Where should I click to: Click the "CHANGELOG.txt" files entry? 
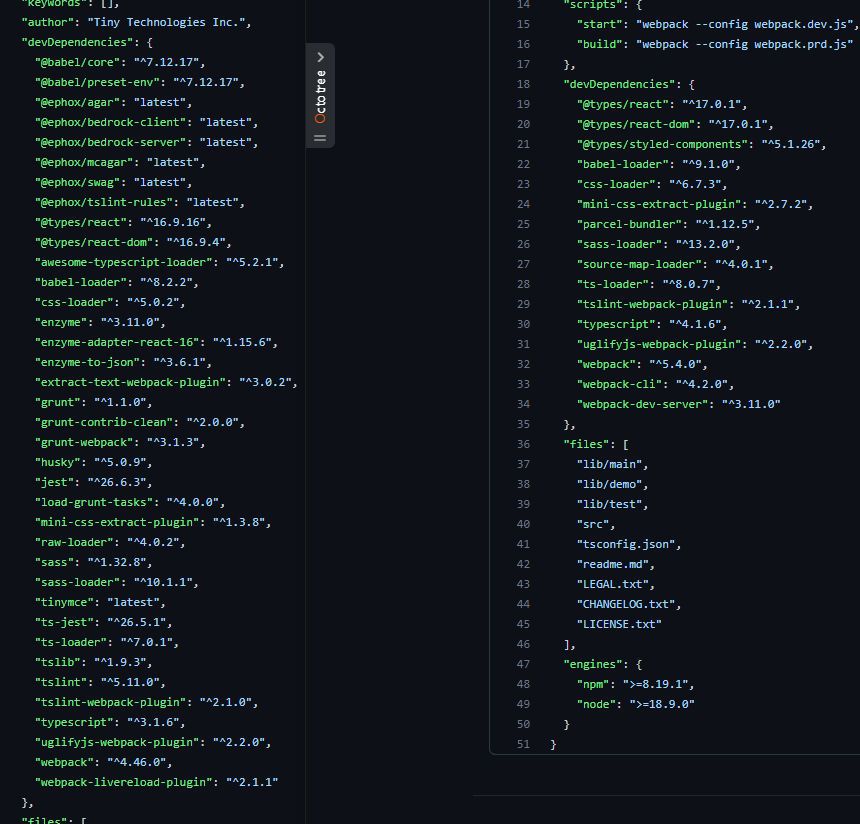(x=626, y=604)
